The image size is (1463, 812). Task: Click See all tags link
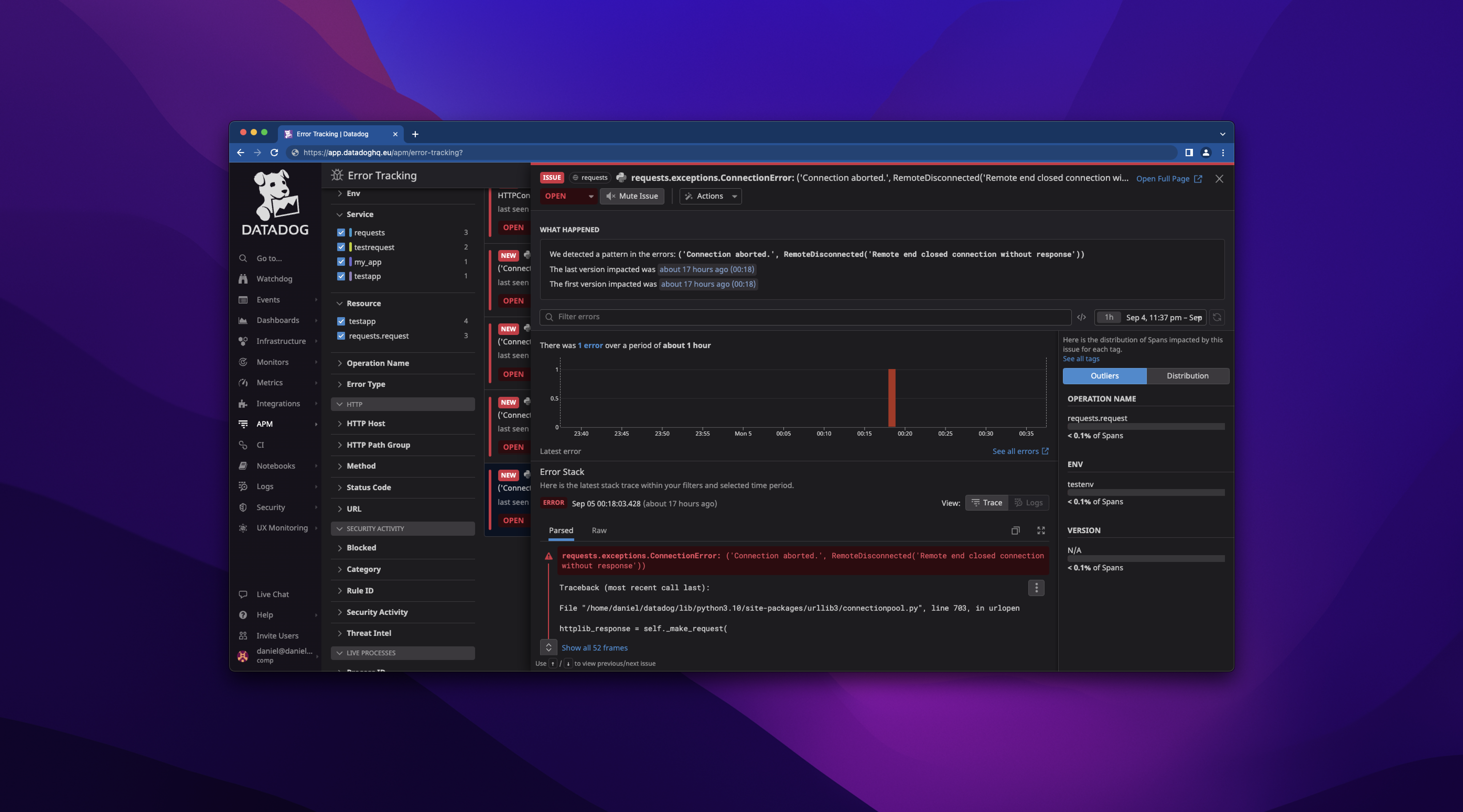[1081, 359]
